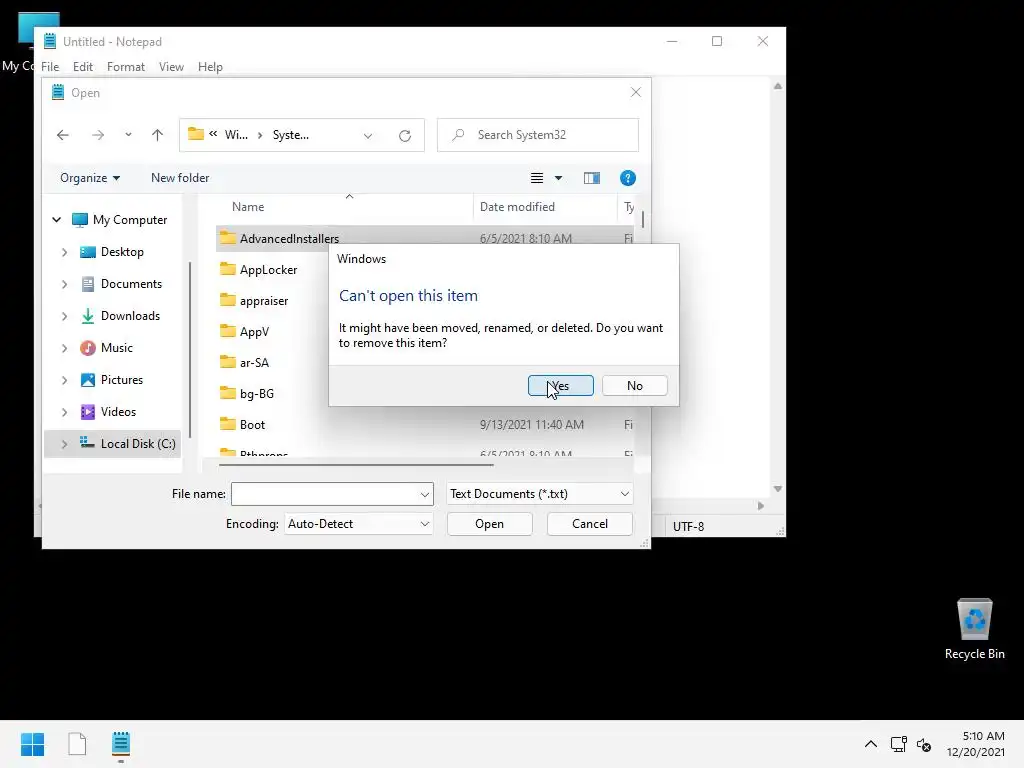Go back using the back arrow

point(63,135)
